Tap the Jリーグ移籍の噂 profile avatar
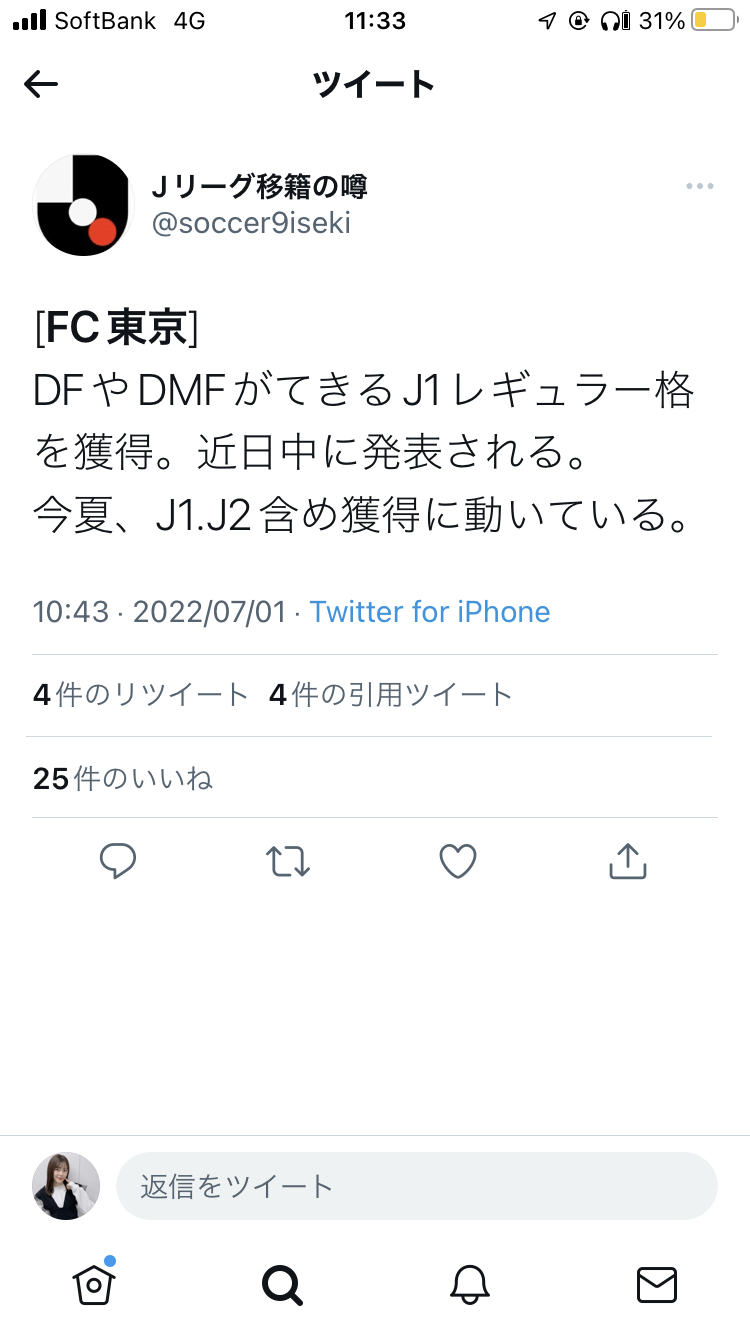 pos(83,205)
